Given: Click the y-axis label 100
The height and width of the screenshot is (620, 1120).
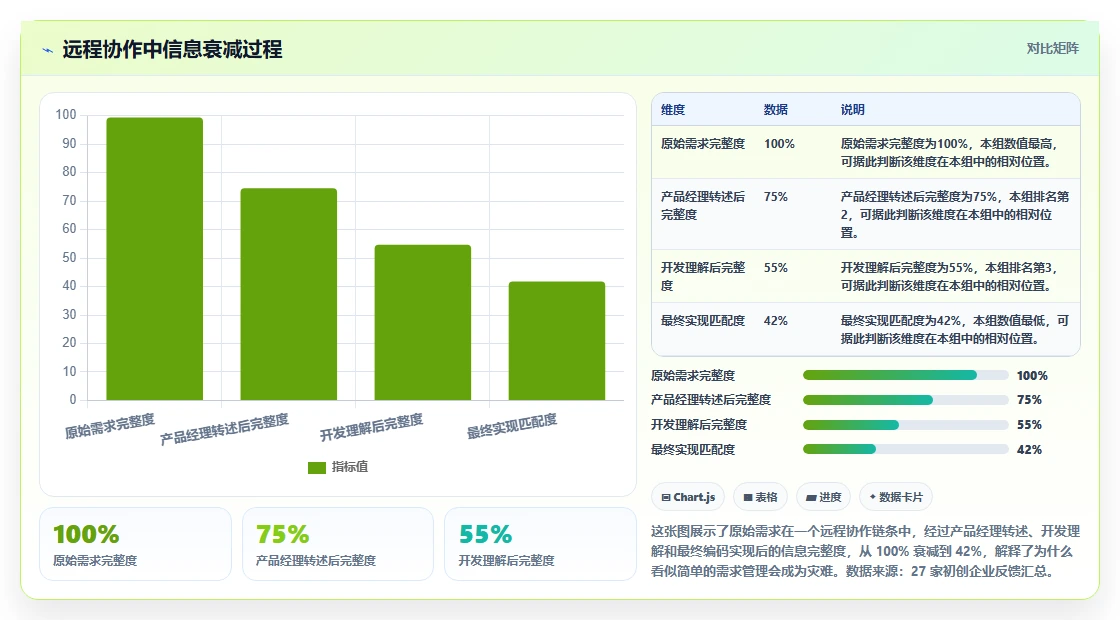Looking at the screenshot, I should 66,114.
